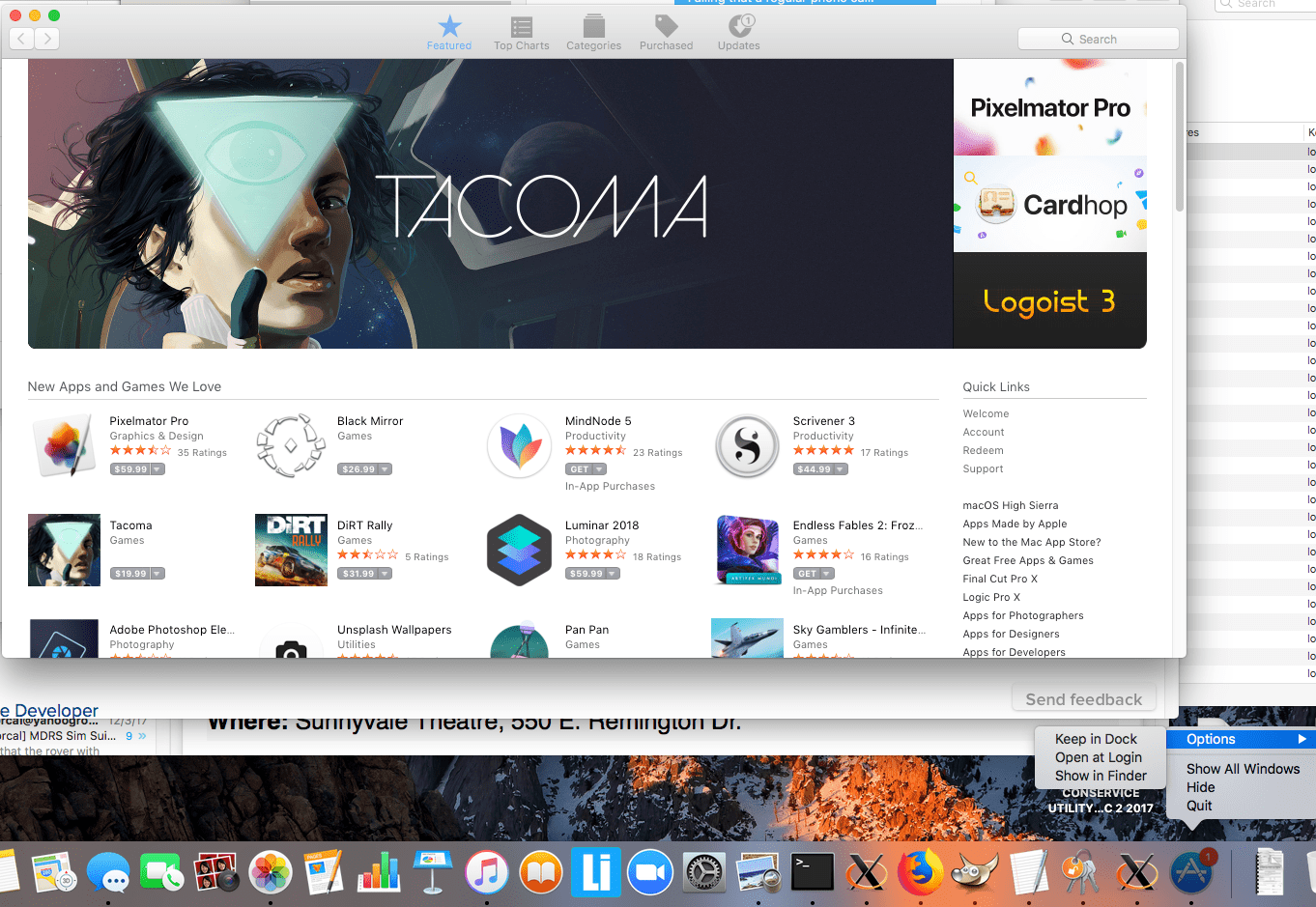The image size is (1316, 907).
Task: Open Keychain Access from the Dock
Action: (x=1083, y=873)
